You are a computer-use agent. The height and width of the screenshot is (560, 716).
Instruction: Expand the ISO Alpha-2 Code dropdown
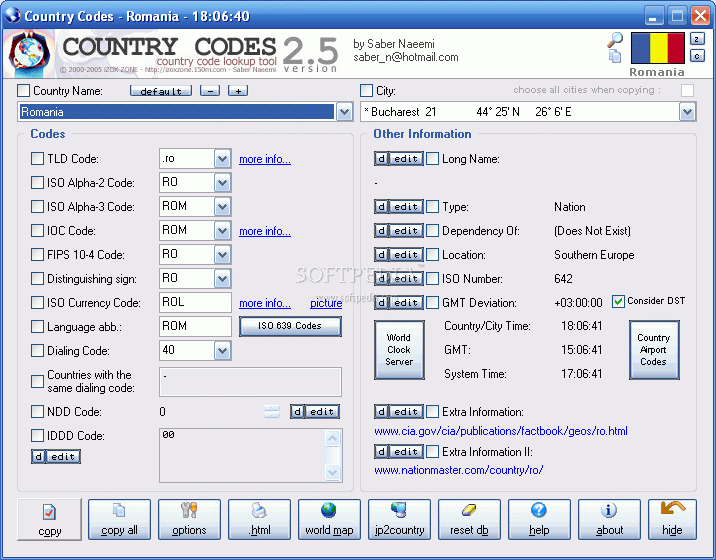pyautogui.click(x=222, y=183)
